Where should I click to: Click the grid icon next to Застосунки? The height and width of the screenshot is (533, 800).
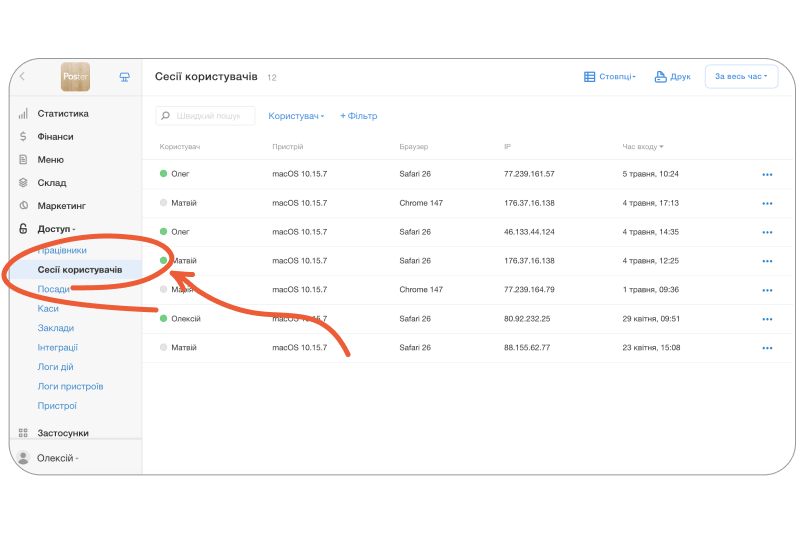click(x=23, y=433)
